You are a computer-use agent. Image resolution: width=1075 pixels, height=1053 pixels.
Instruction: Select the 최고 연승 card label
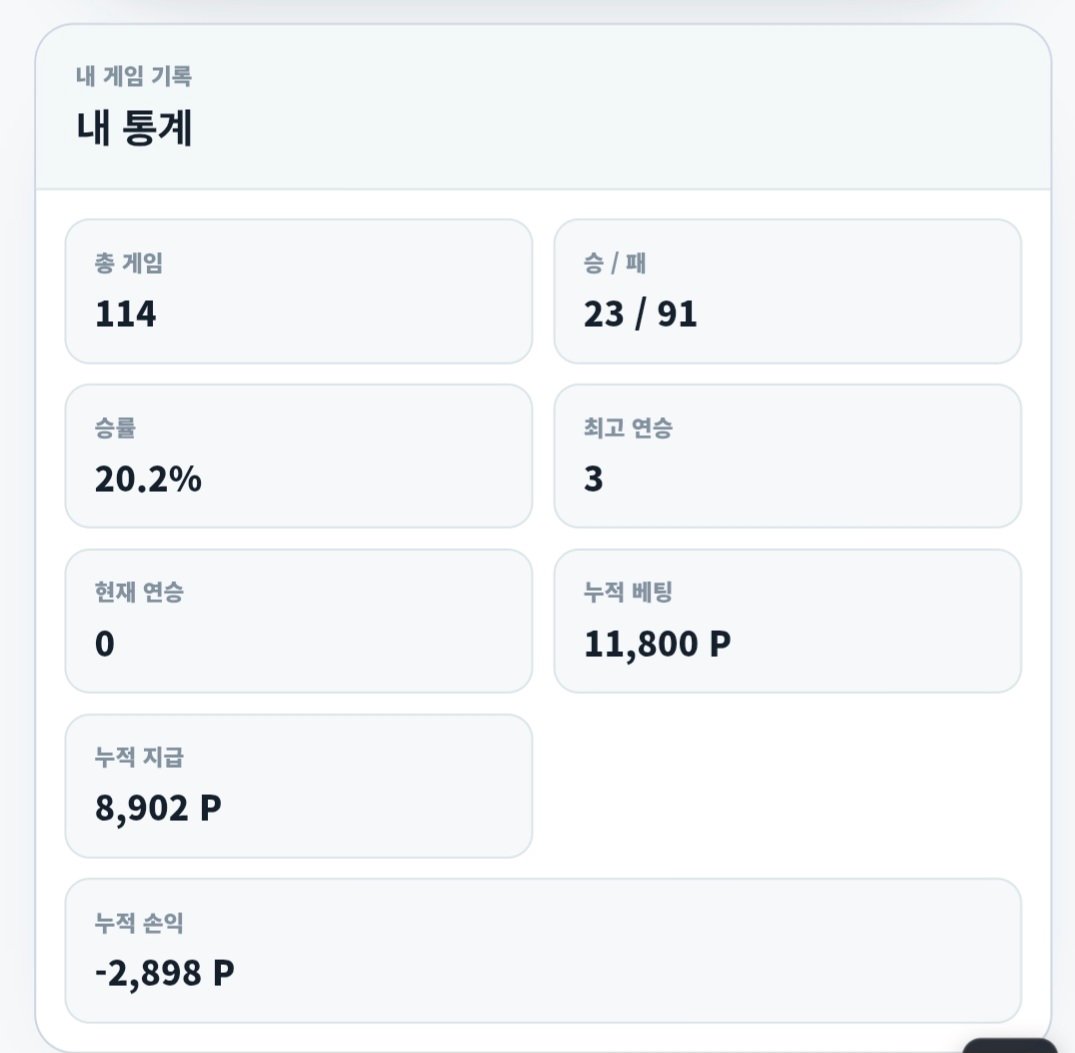[x=628, y=428]
